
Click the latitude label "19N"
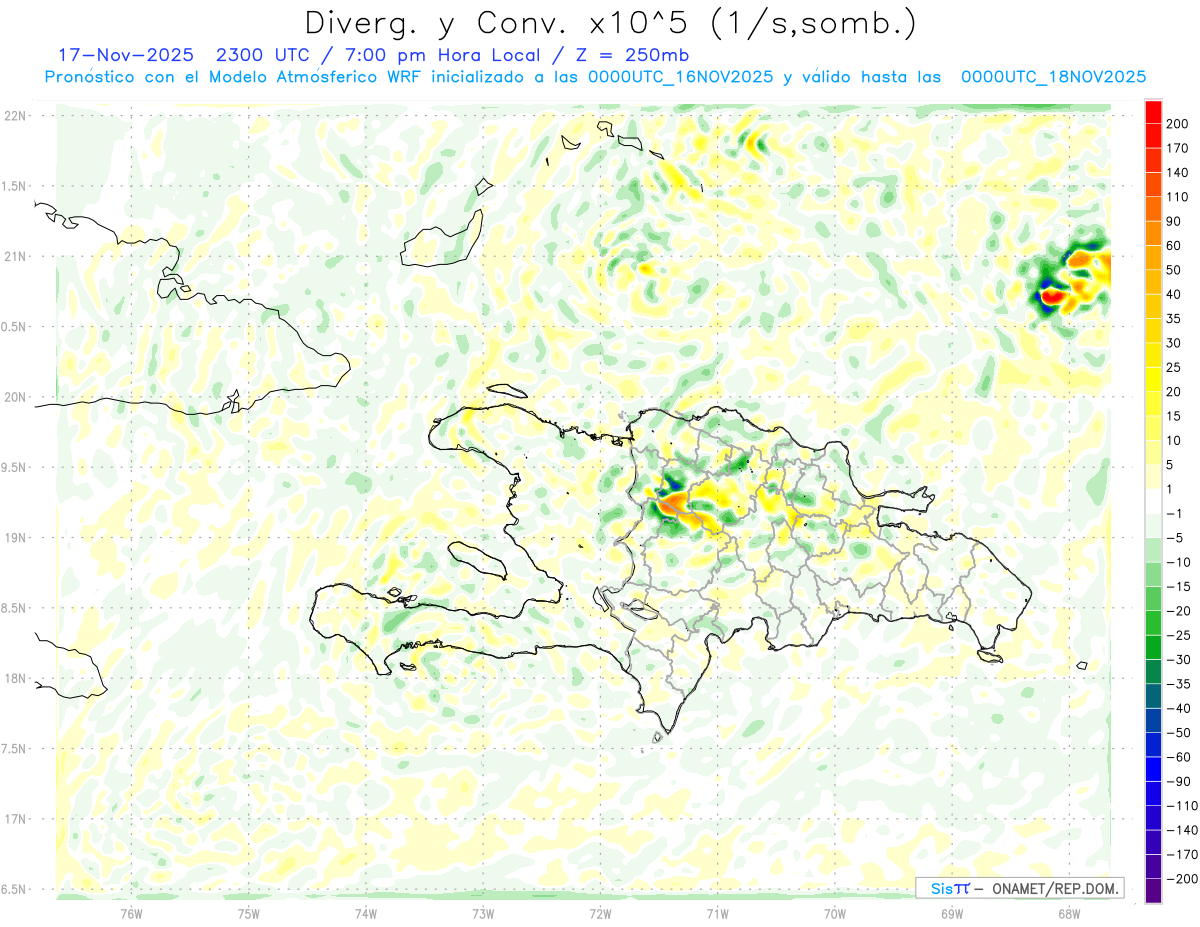tap(15, 538)
